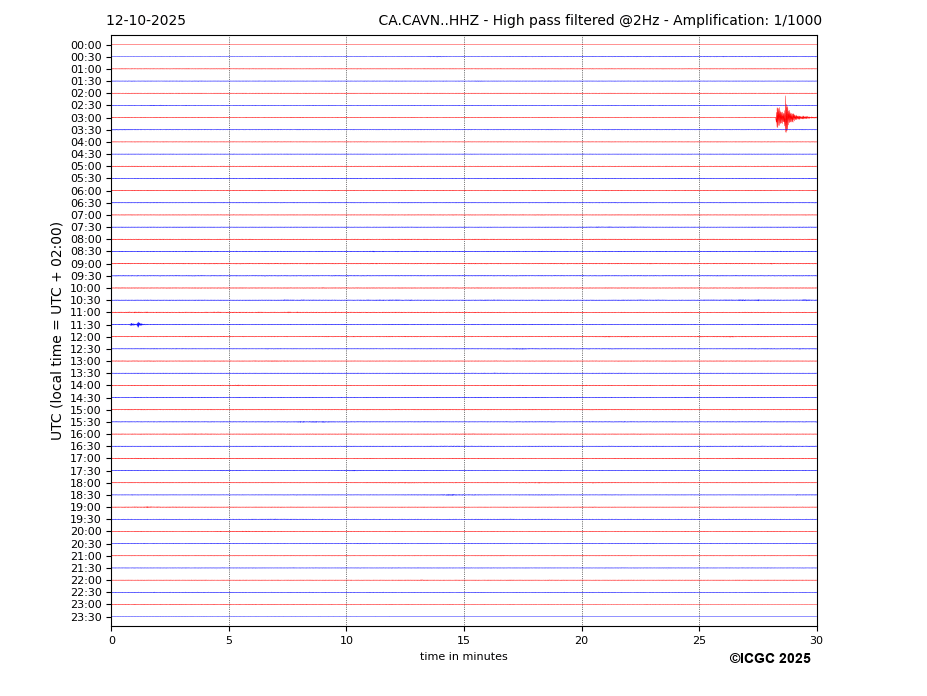
Task: Click the ©ICGC 2025 copyright text
Action: (x=769, y=659)
